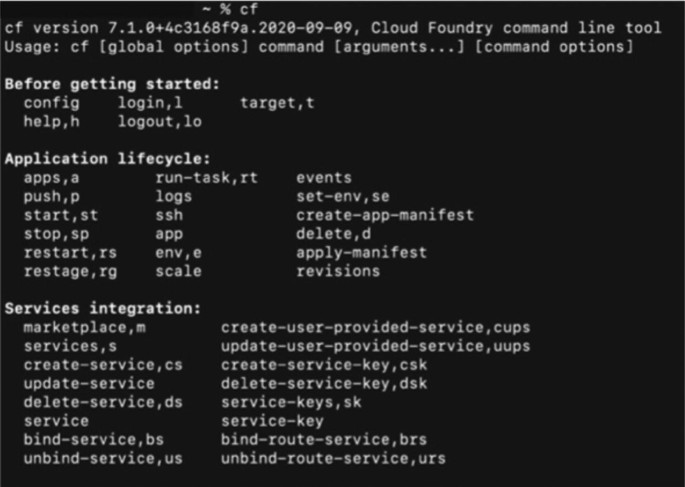Click the 'apps,a' command entry
The width and height of the screenshot is (685, 487).
click(x=51, y=177)
